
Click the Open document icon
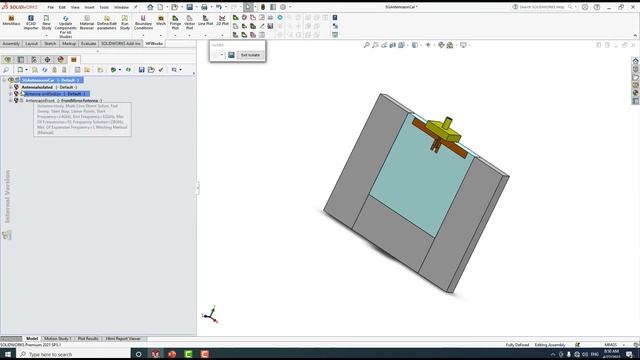175,7
